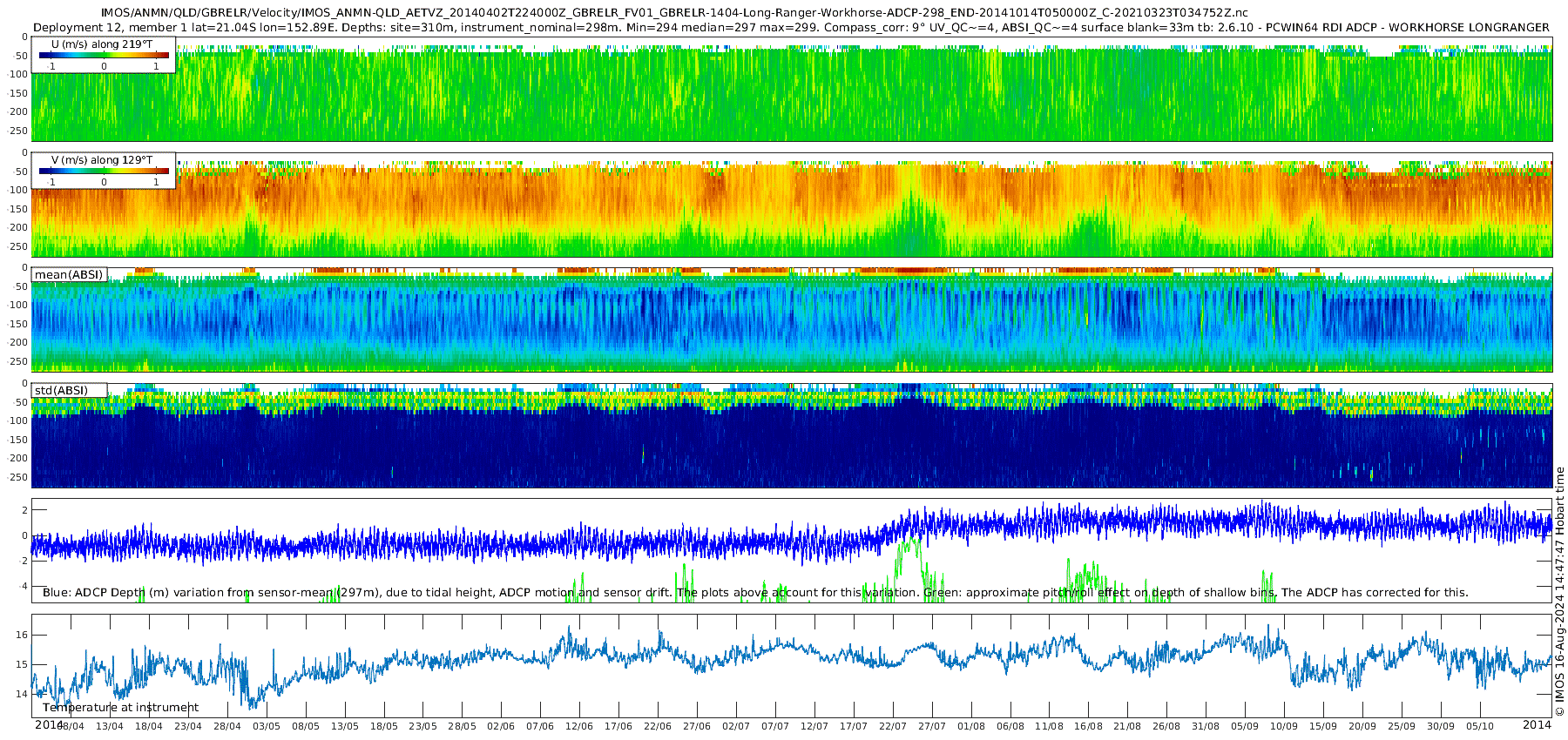1568x740 pixels.
Task: Click the '25/09' date tick label
Action: [x=1402, y=726]
